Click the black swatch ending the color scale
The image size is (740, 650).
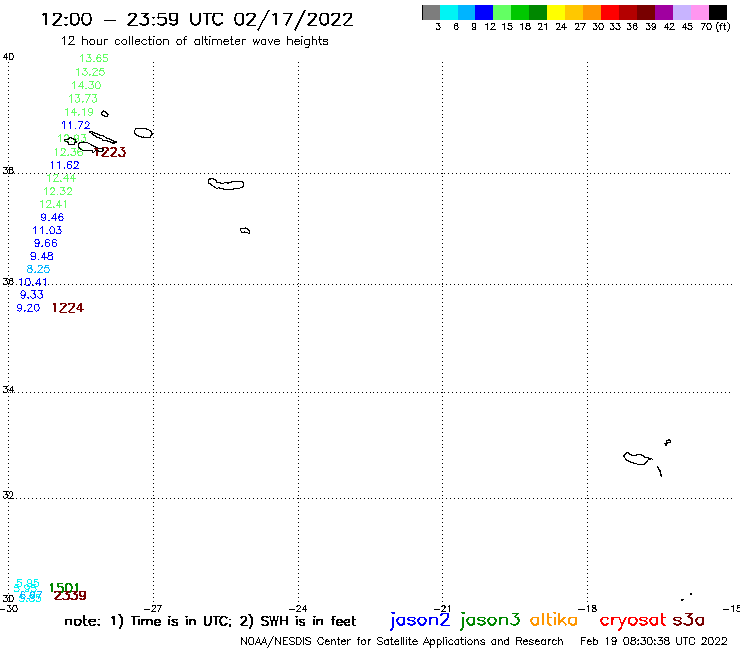(718, 12)
